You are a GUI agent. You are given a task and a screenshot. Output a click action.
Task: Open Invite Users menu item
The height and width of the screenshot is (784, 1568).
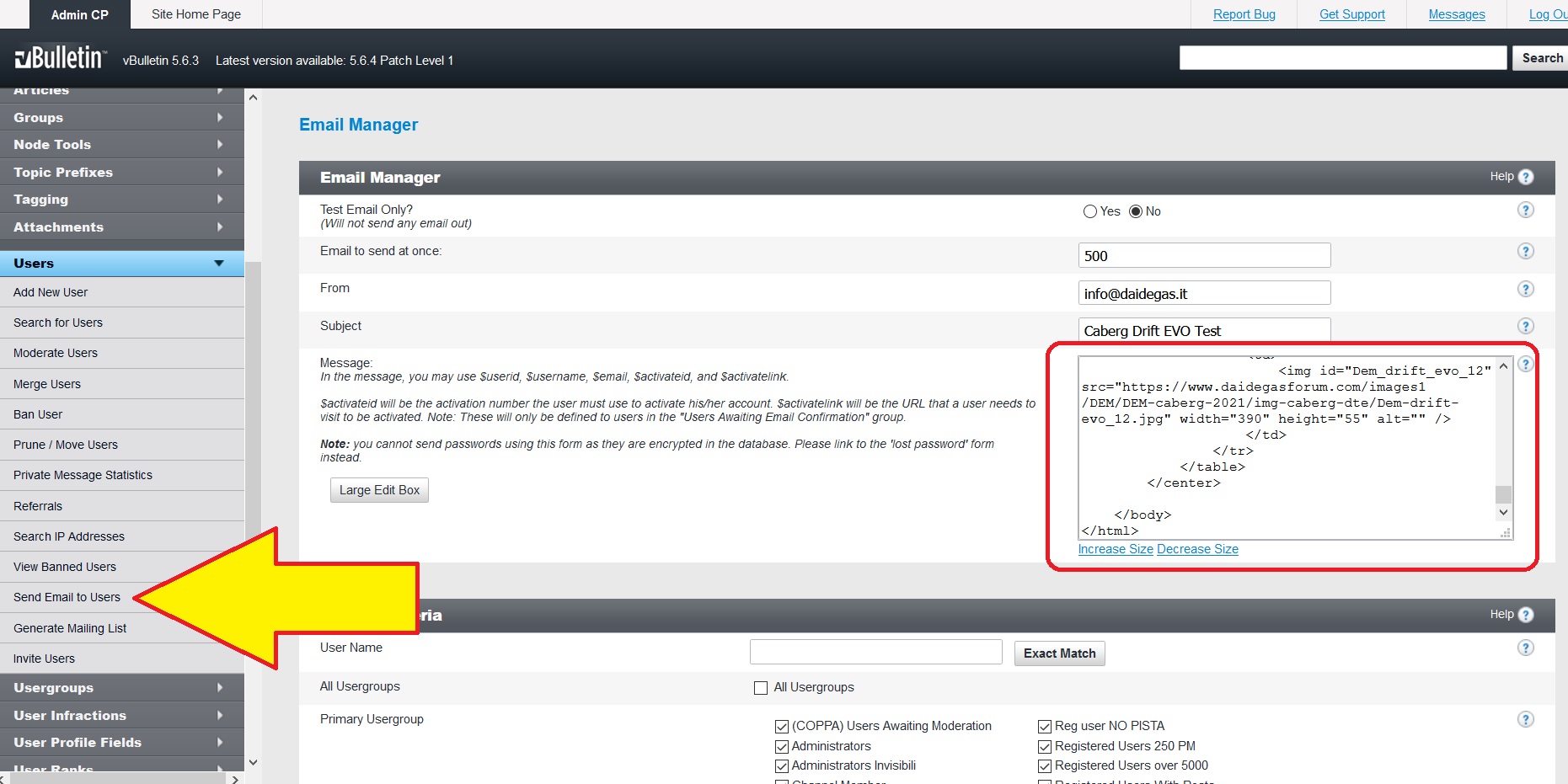[122, 659]
